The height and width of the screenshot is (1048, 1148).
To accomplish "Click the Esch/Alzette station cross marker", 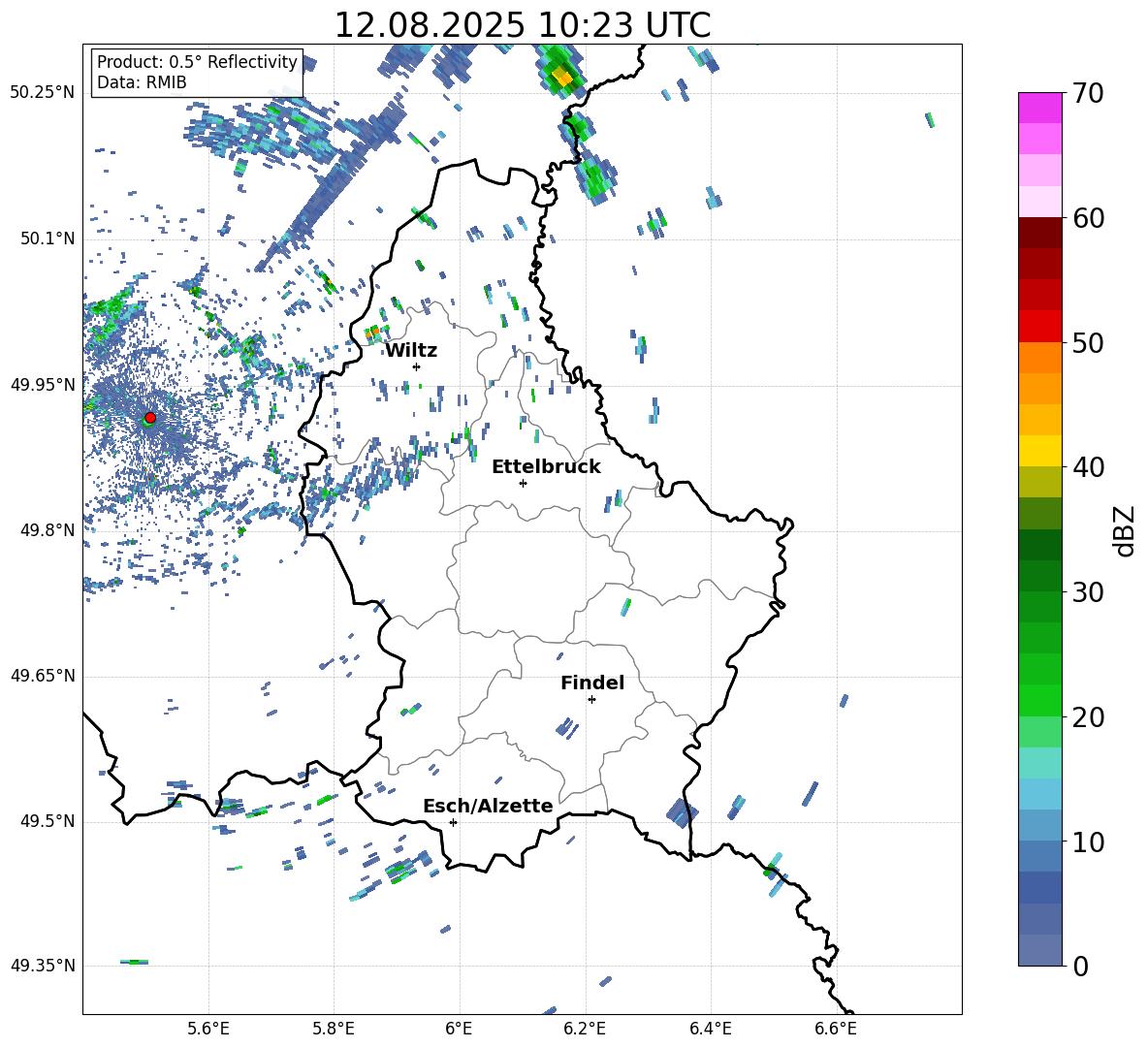I will click(453, 822).
